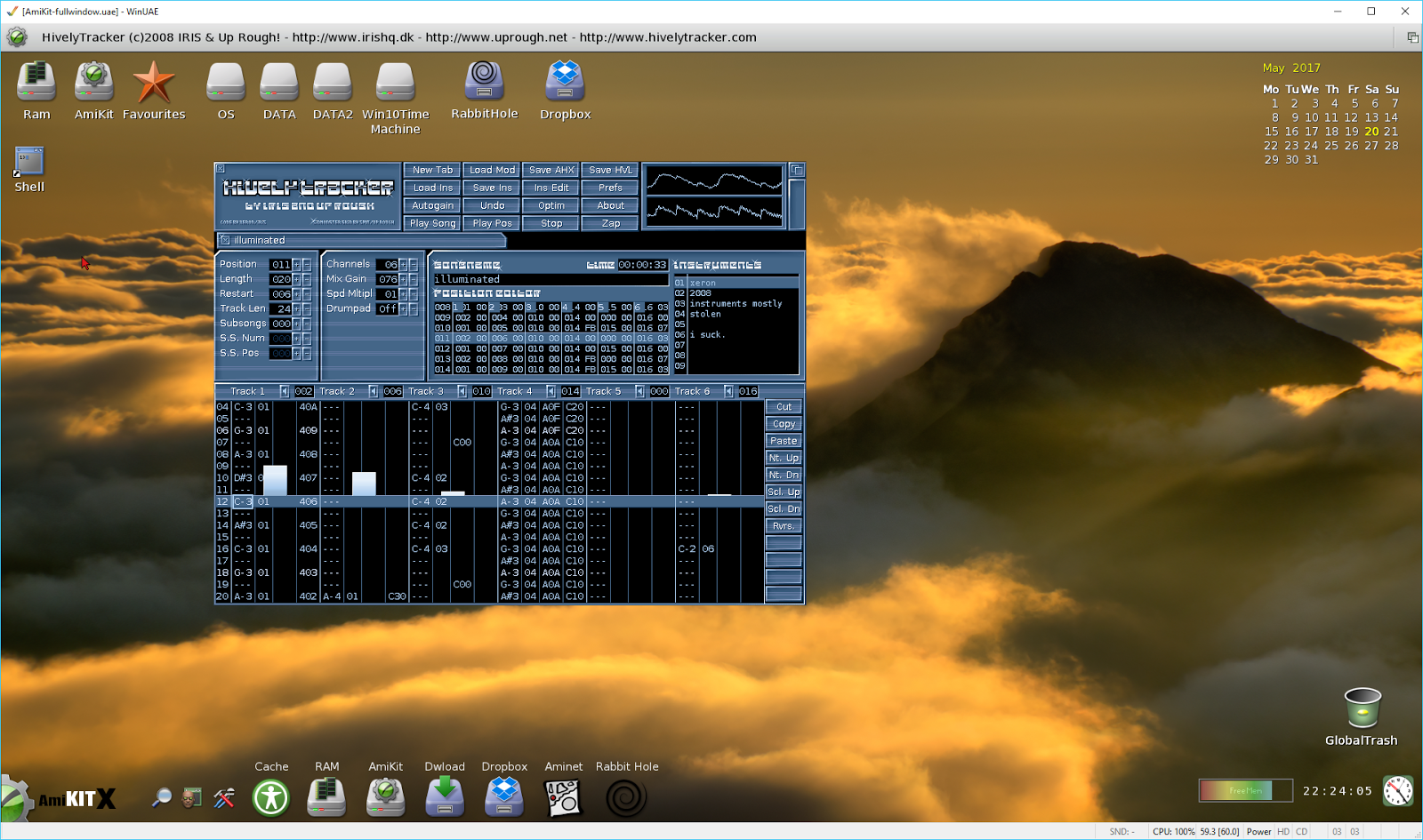Launch the Shell desktop icon
1423x840 pixels.
pyautogui.click(x=28, y=162)
